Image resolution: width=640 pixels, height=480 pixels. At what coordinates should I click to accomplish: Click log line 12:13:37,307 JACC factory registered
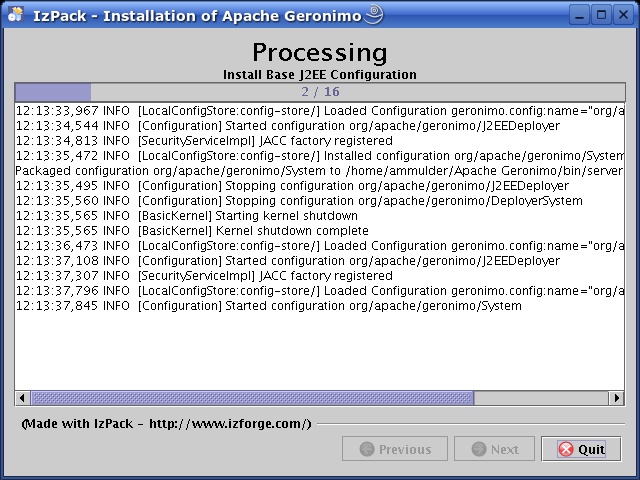coord(204,276)
